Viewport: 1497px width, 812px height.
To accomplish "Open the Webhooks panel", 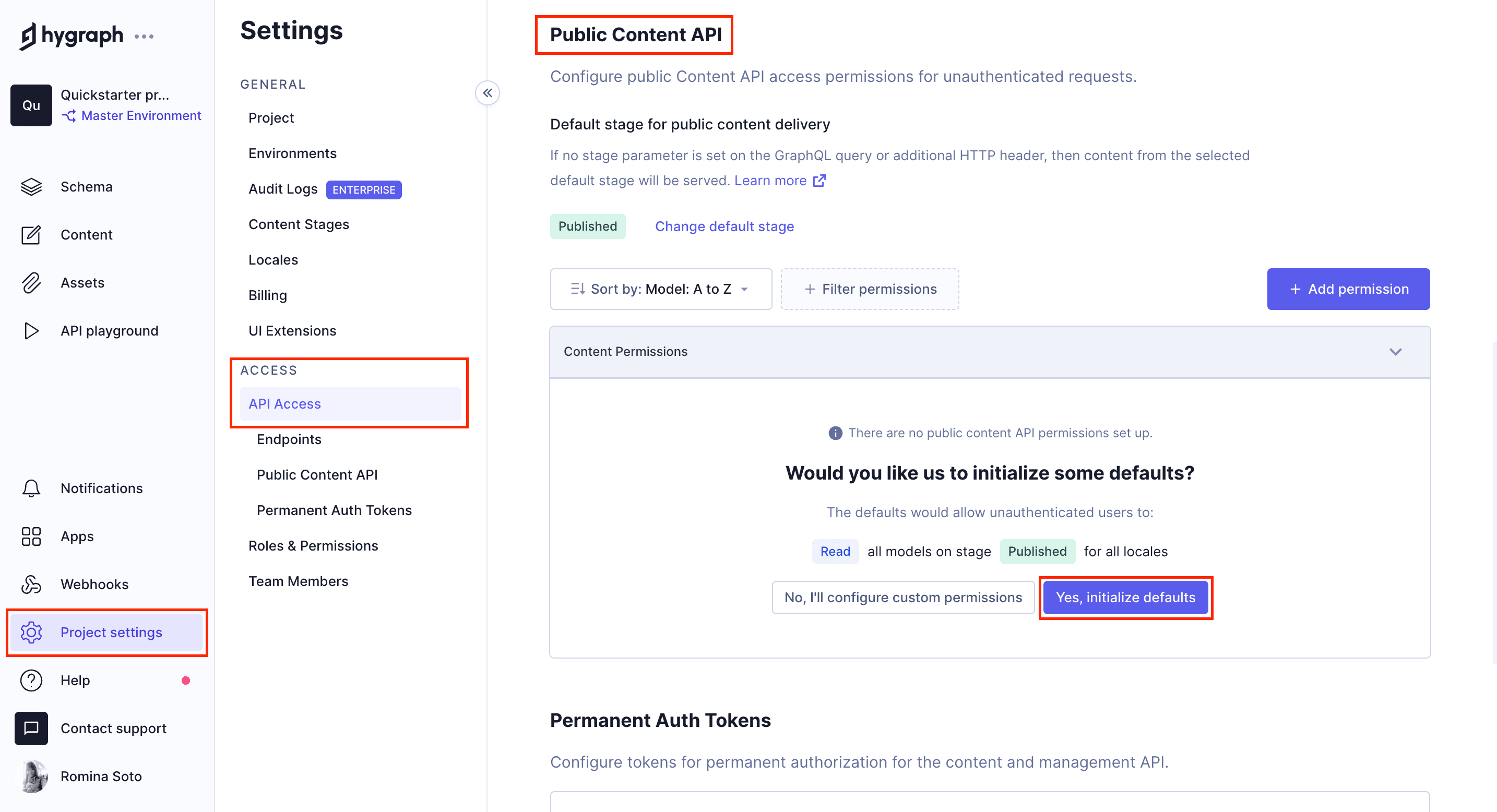I will [x=94, y=584].
